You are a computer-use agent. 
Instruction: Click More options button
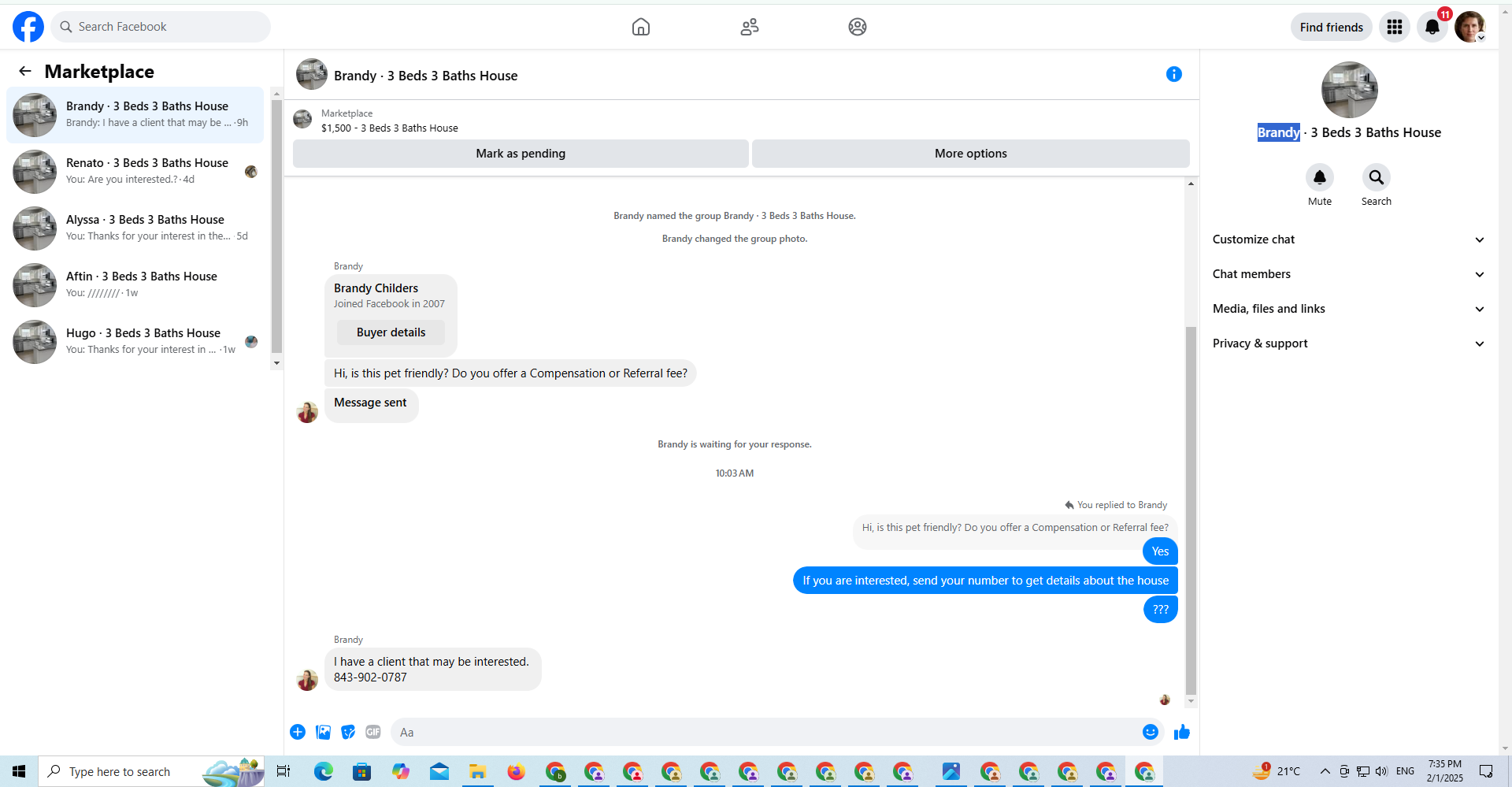tap(970, 154)
